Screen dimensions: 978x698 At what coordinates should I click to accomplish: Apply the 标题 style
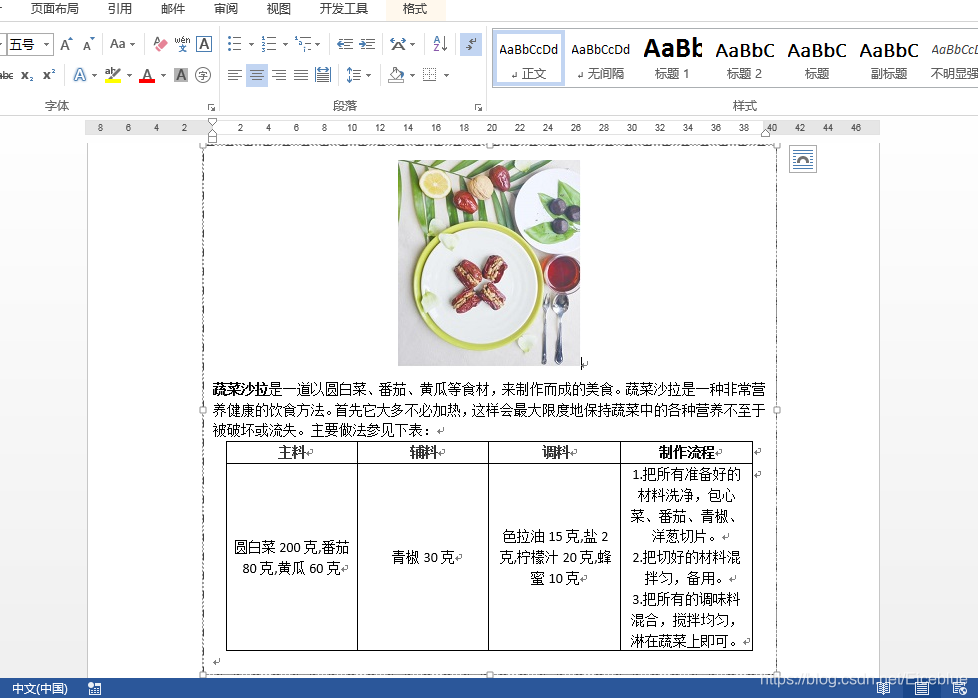pos(816,58)
